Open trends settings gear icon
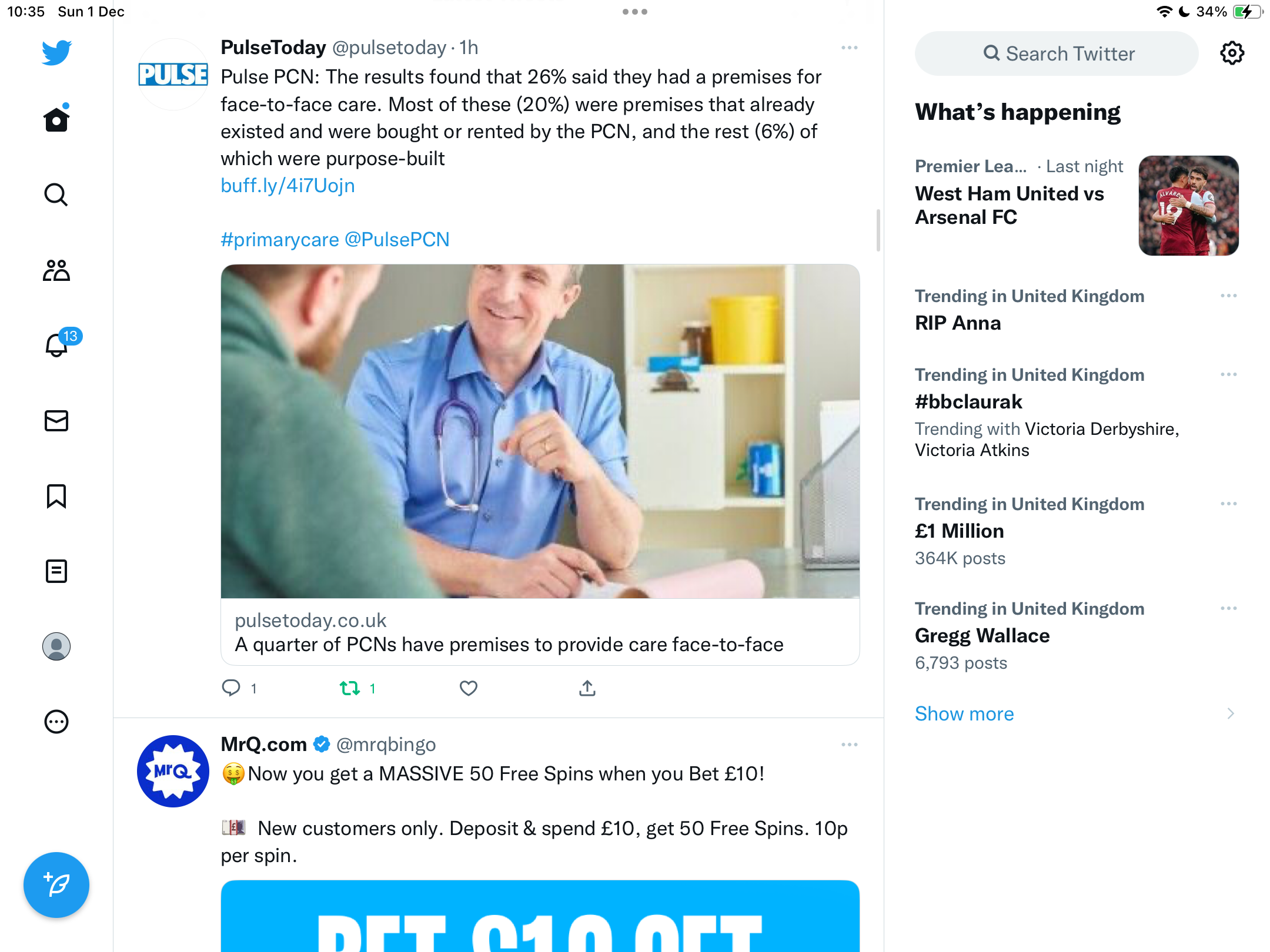 tap(1232, 53)
